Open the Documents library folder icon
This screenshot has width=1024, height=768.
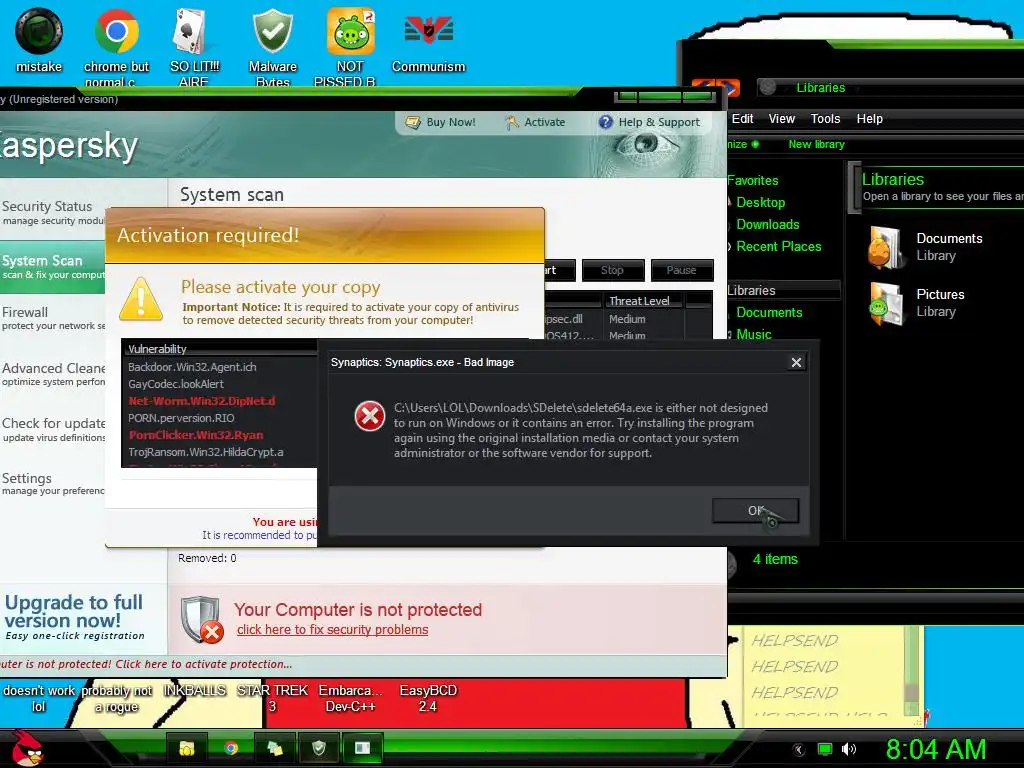(886, 247)
